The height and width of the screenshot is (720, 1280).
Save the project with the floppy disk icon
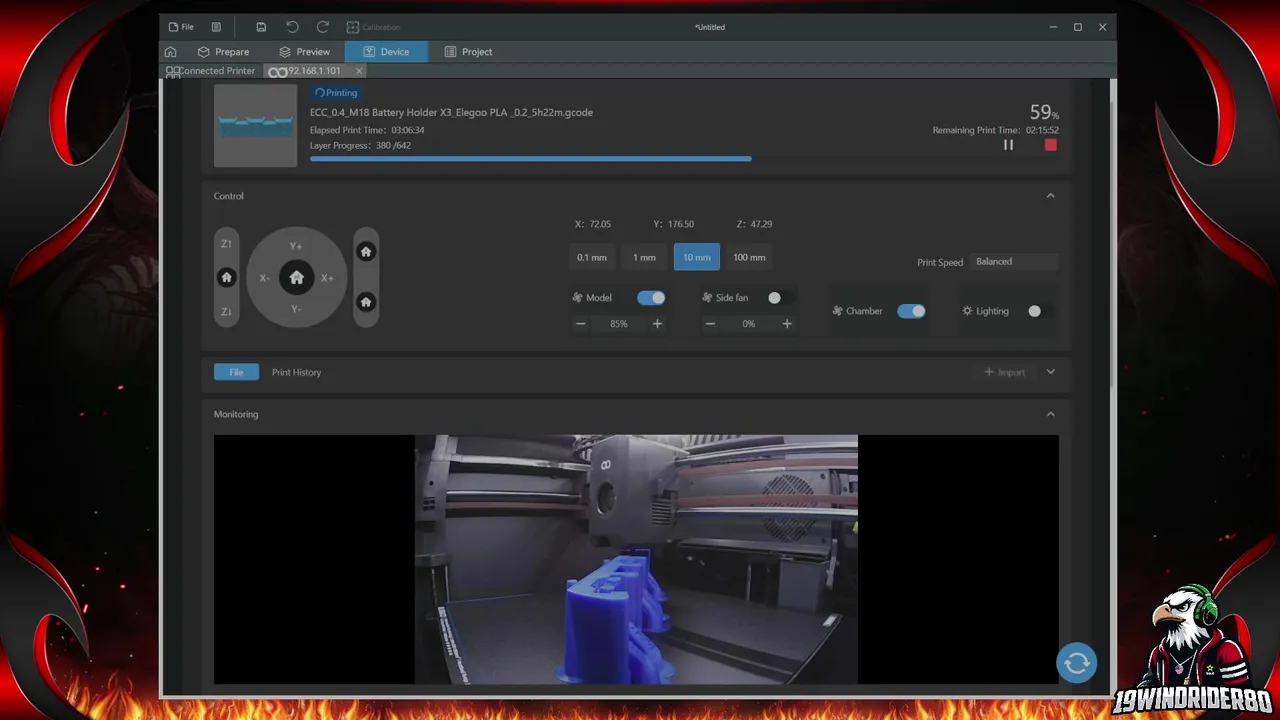pyautogui.click(x=261, y=27)
